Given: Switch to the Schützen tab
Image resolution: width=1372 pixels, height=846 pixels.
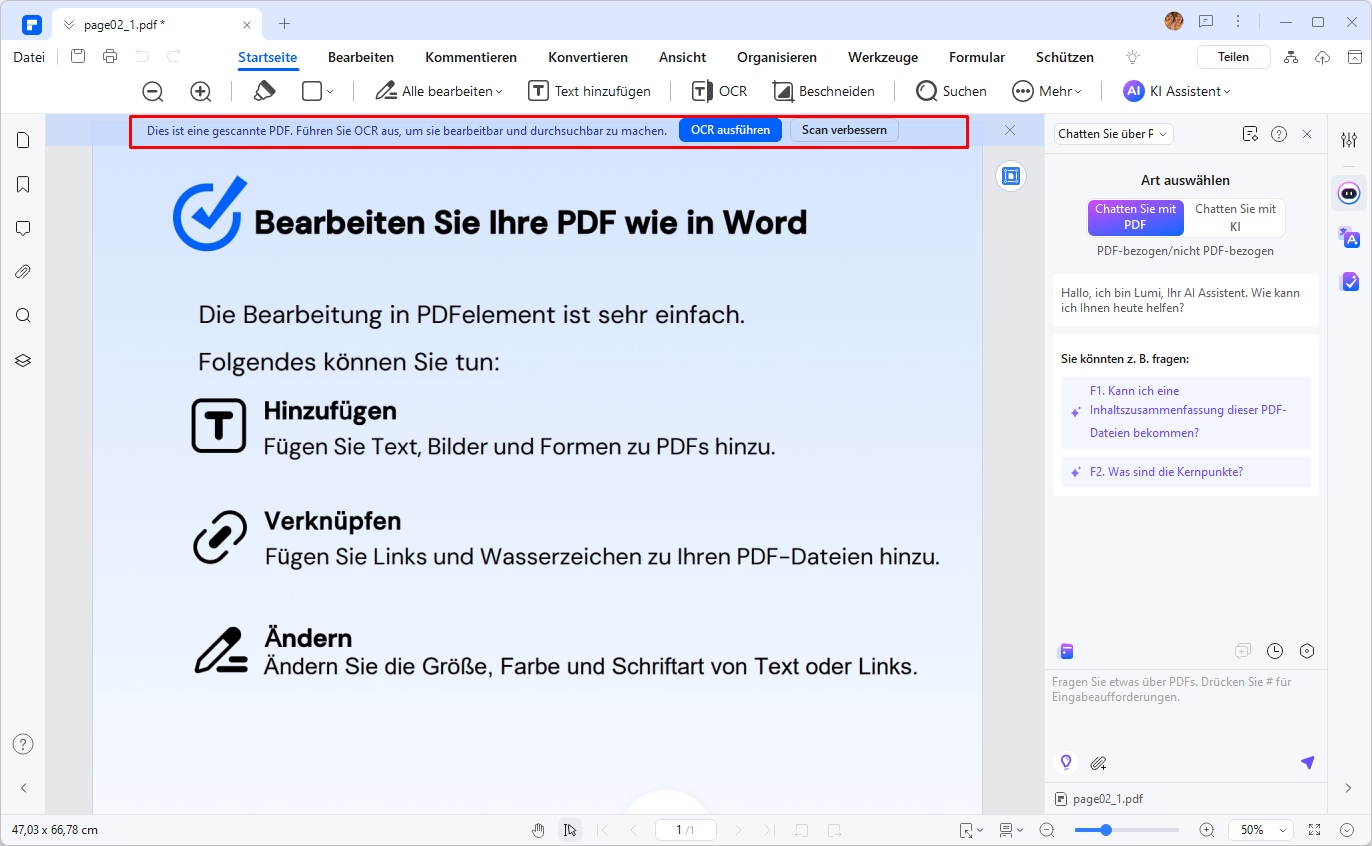Looking at the screenshot, I should [x=1065, y=58].
